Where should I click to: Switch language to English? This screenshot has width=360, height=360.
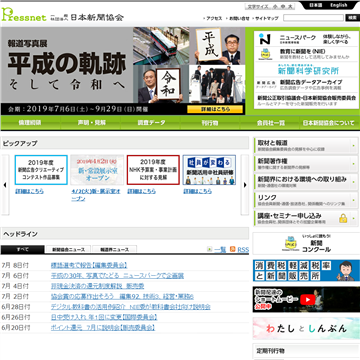pos(339,5)
